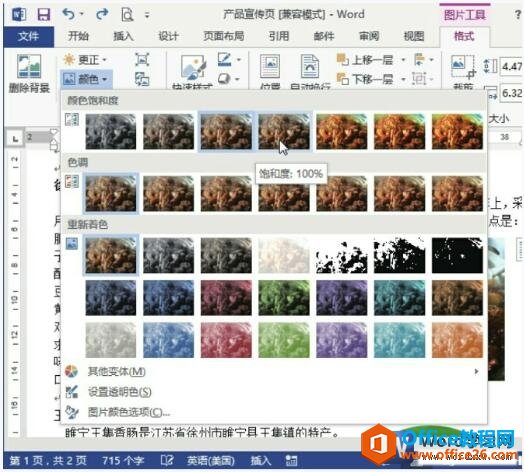Image resolution: width=524 pixels, height=472 pixels.
Task: Select the hovered saturation 100% thumbnail
Action: [284, 131]
